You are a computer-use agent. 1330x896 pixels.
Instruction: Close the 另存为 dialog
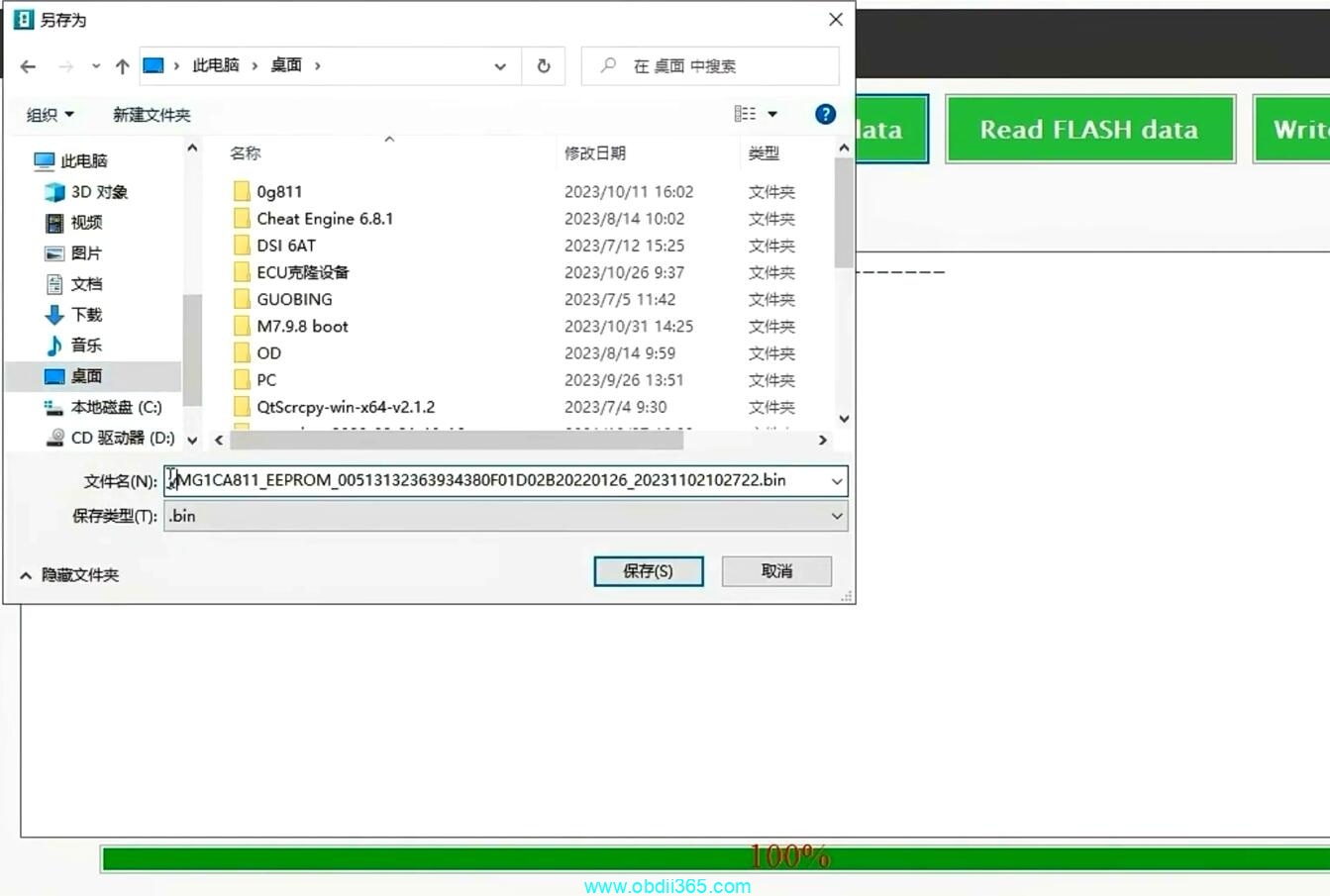tap(836, 20)
